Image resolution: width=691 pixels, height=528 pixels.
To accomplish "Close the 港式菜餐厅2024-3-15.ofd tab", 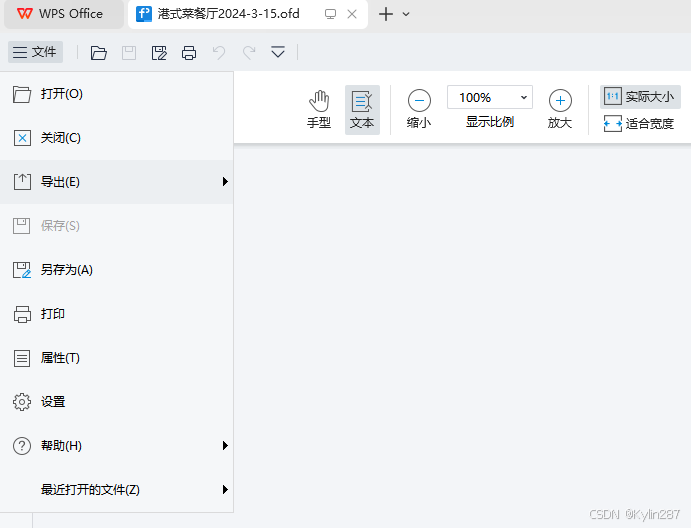I will tap(352, 14).
